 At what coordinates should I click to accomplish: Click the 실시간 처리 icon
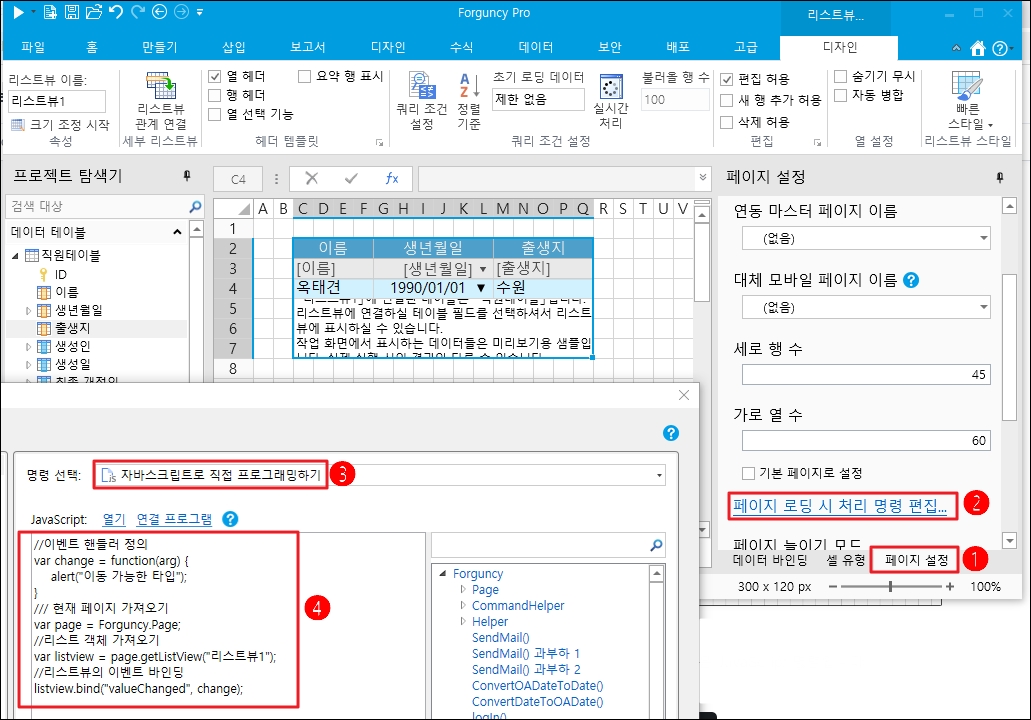tap(610, 102)
